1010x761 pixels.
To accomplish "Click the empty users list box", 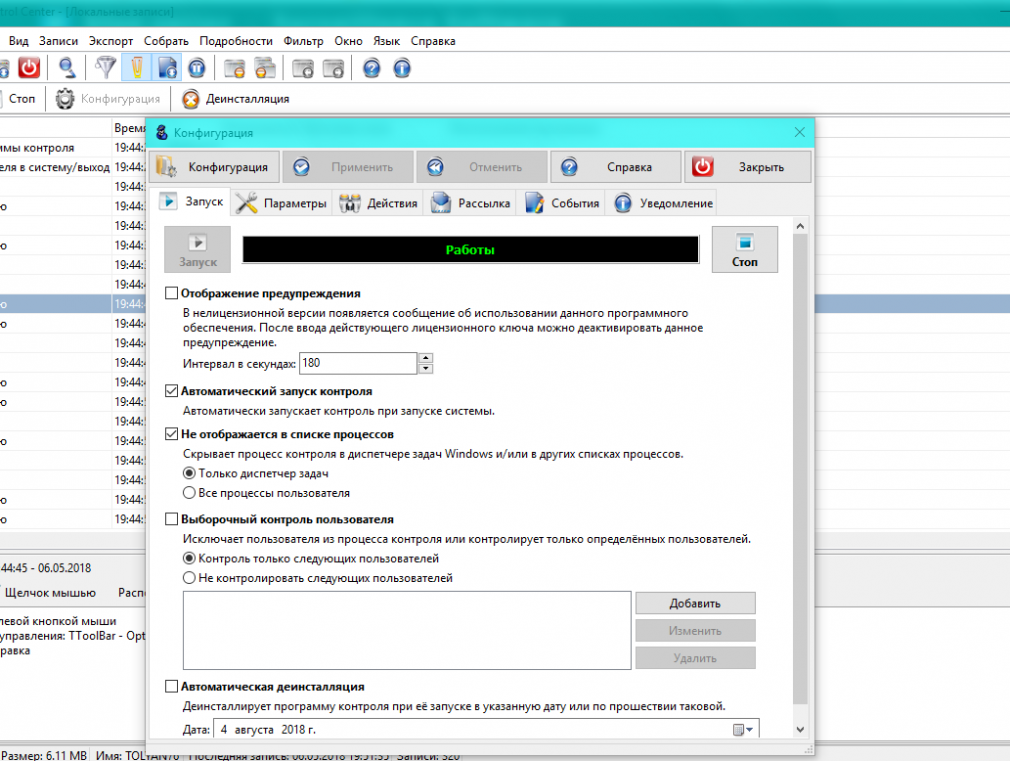I will (x=407, y=630).
